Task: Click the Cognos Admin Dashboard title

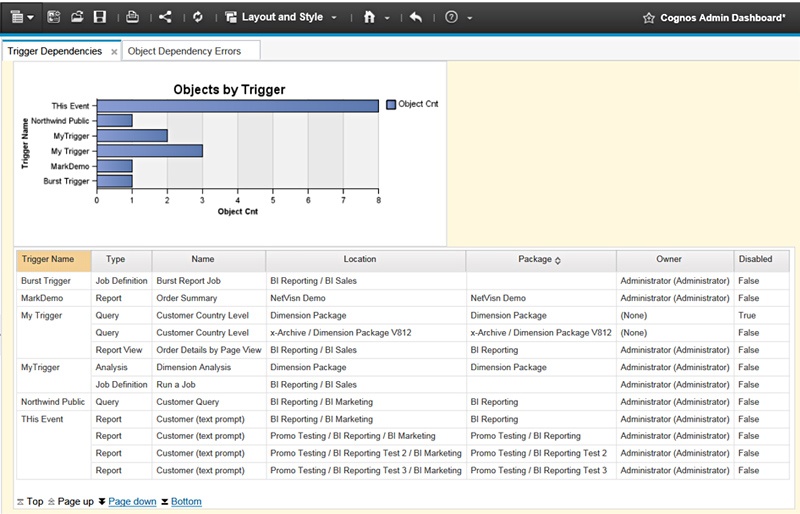Action: click(x=722, y=18)
